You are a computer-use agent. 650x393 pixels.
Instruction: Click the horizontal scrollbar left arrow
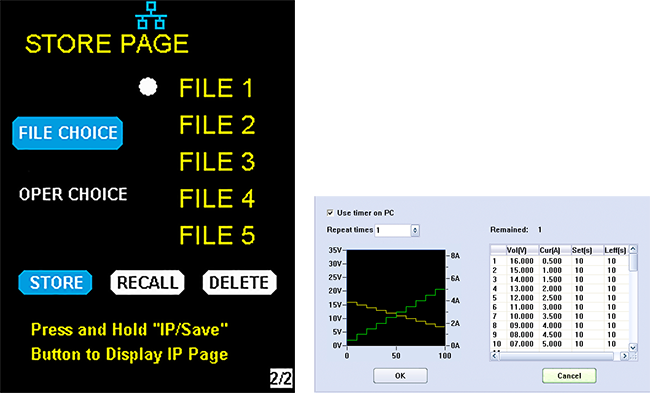[x=494, y=356]
